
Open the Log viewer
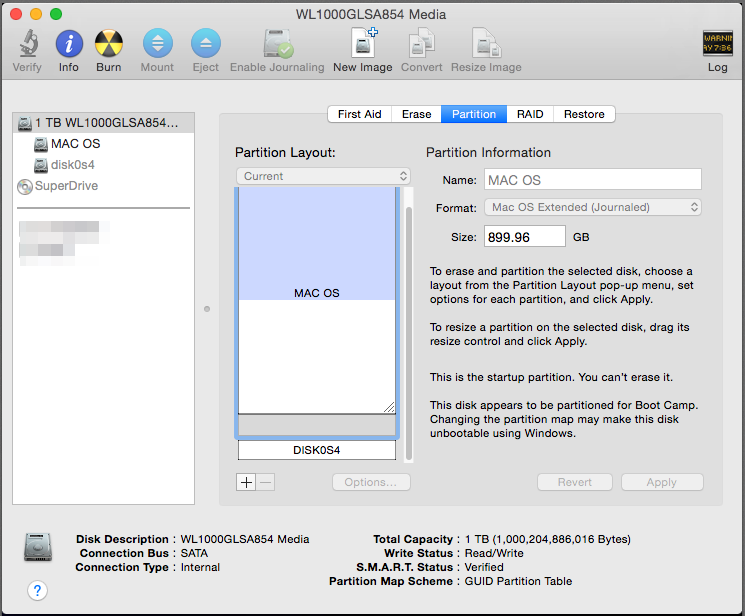pyautogui.click(x=717, y=44)
